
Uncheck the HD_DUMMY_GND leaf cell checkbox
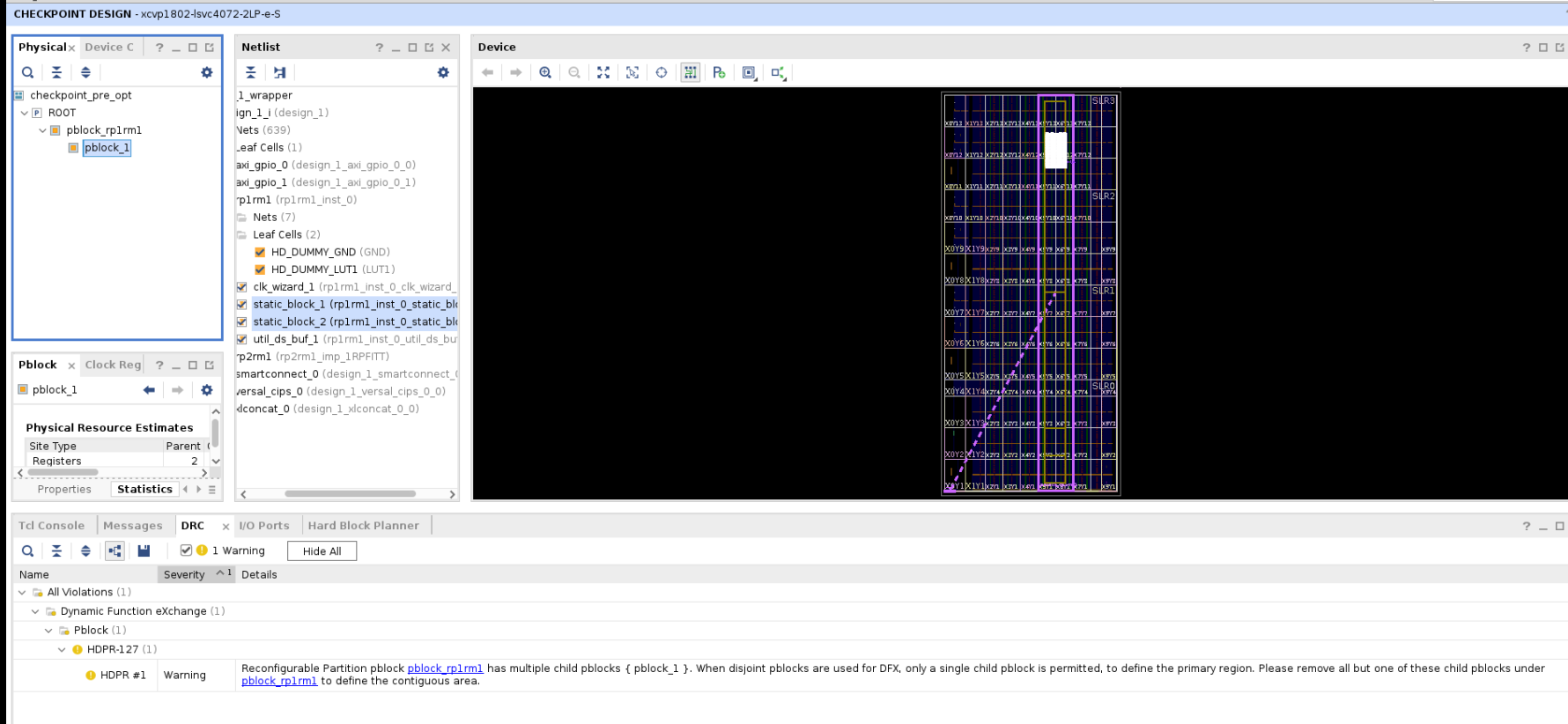(x=260, y=252)
